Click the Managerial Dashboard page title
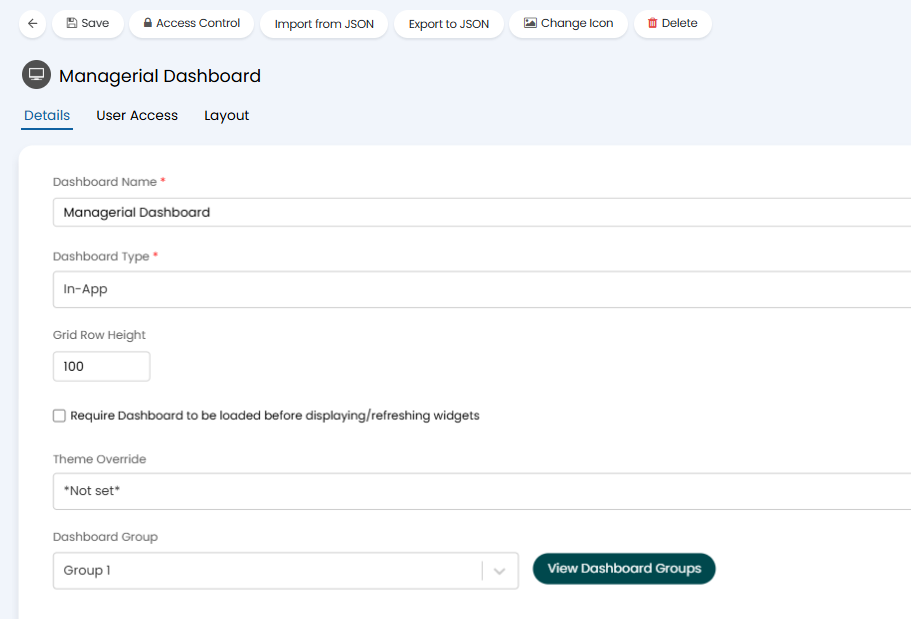The image size is (911, 619). [x=160, y=76]
